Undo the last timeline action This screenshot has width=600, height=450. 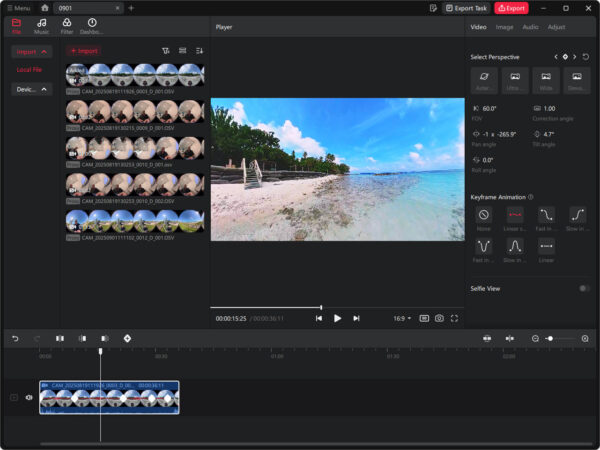[x=15, y=339]
